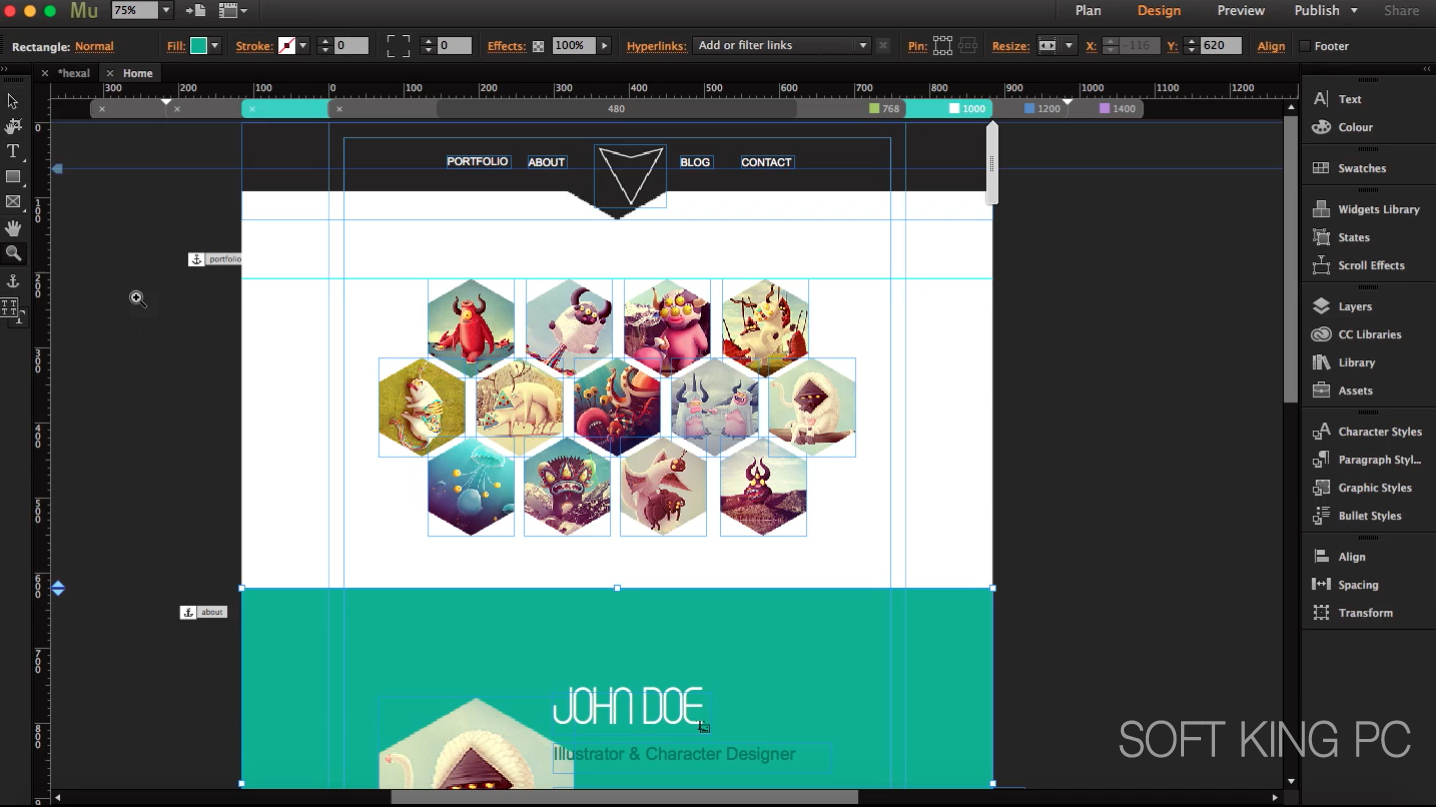Switch to Design mode

pyautogui.click(x=1159, y=10)
